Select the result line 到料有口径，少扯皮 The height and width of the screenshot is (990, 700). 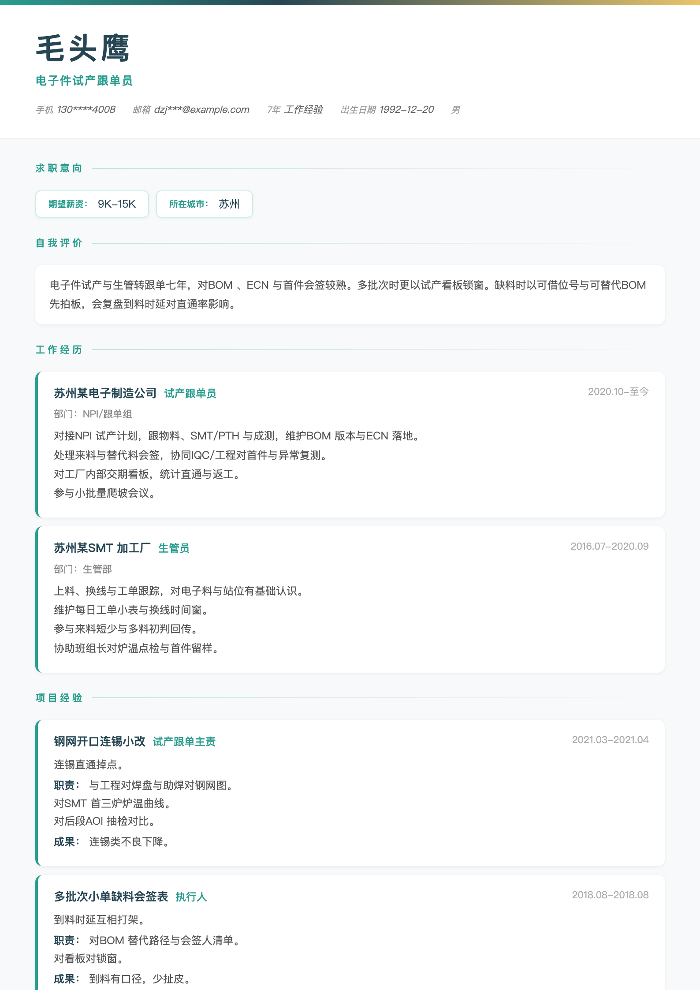point(140,979)
